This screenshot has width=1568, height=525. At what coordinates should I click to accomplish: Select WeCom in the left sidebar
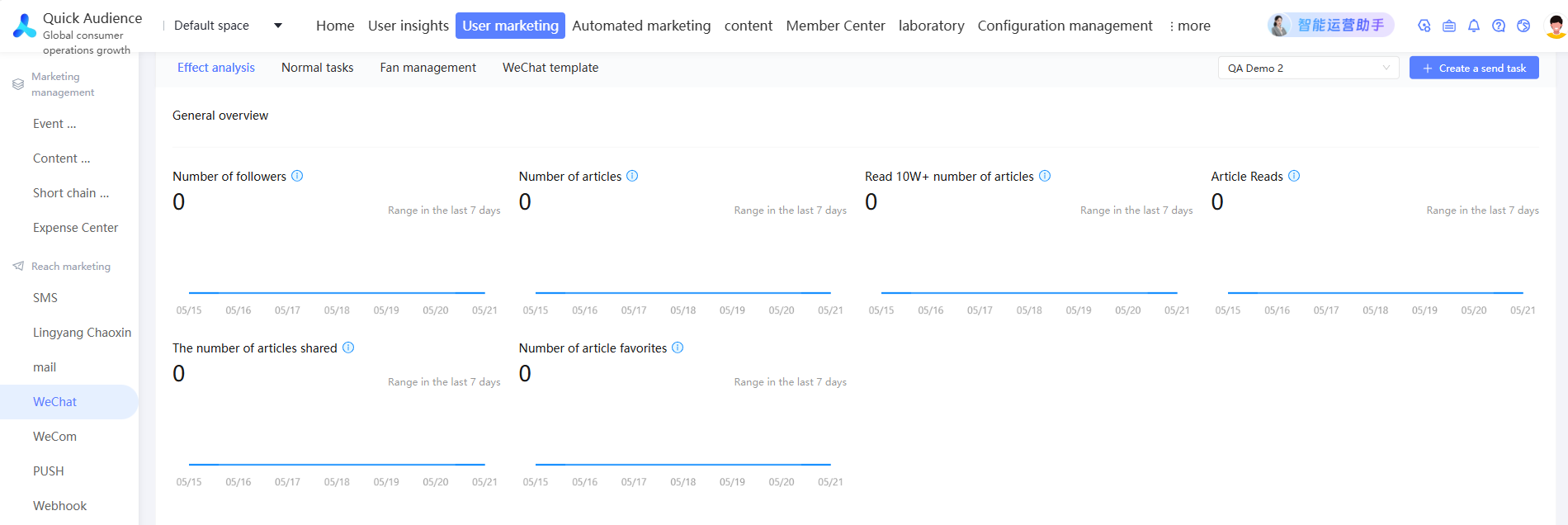coord(54,437)
